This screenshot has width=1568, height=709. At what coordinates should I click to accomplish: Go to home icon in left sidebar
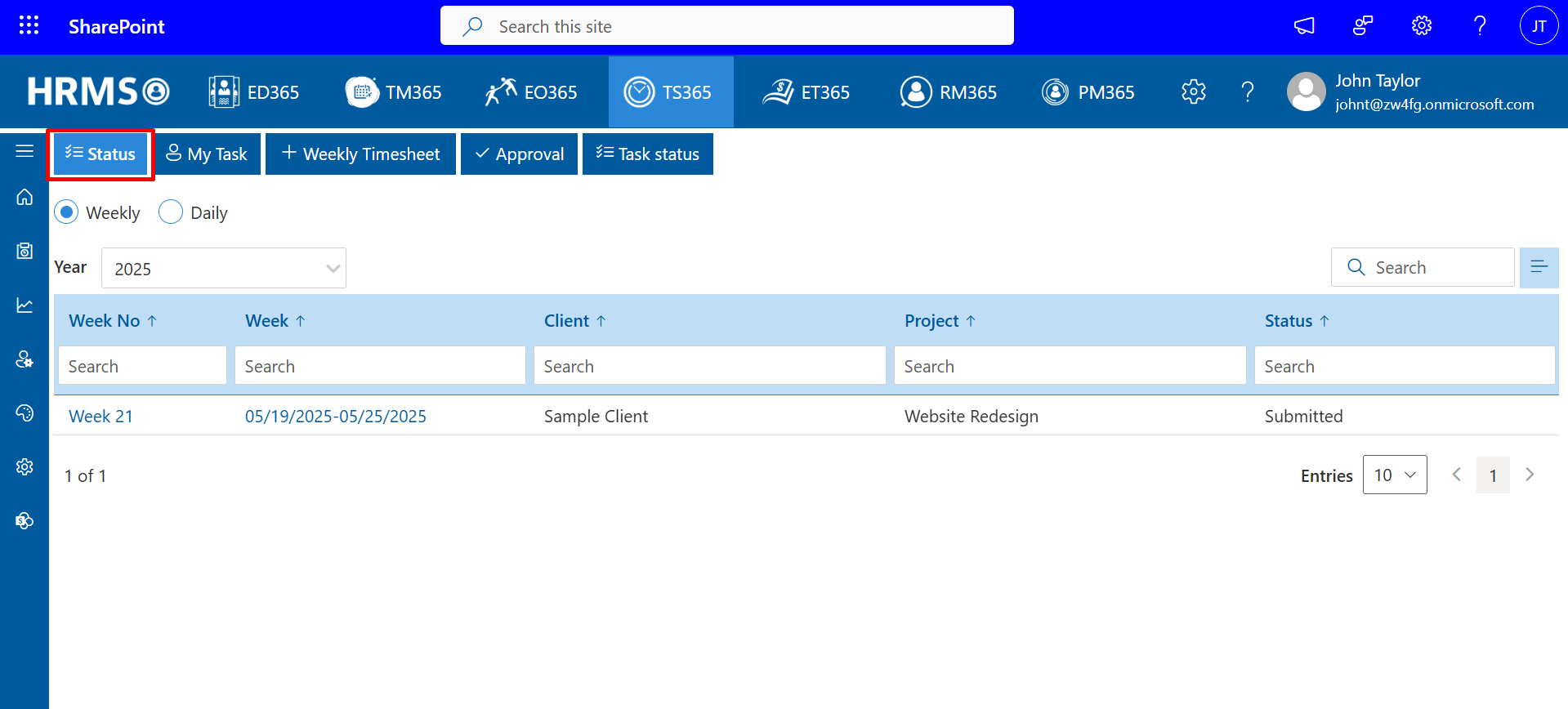click(x=25, y=197)
